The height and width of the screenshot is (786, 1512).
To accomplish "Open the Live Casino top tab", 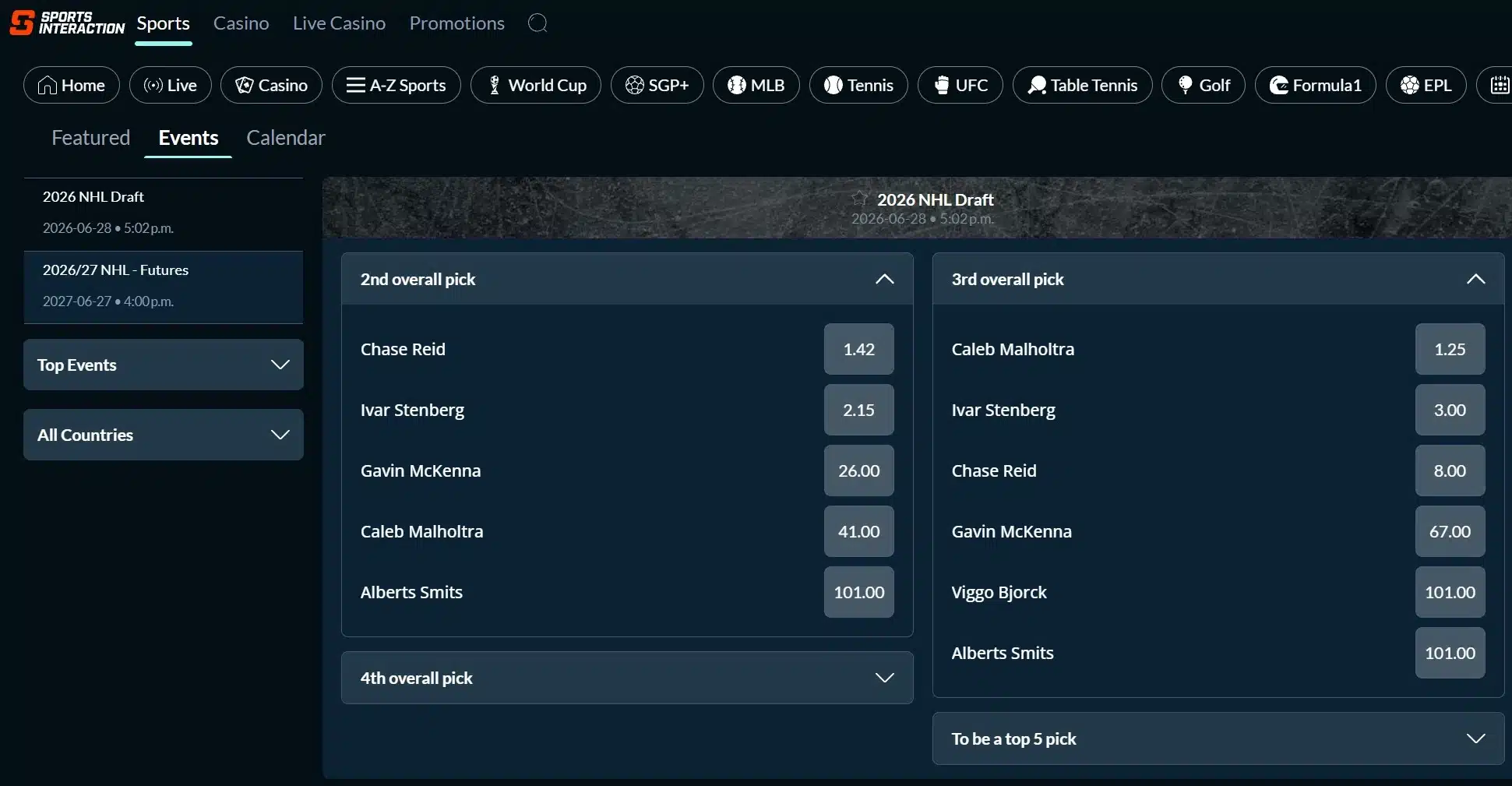I will coord(339,23).
